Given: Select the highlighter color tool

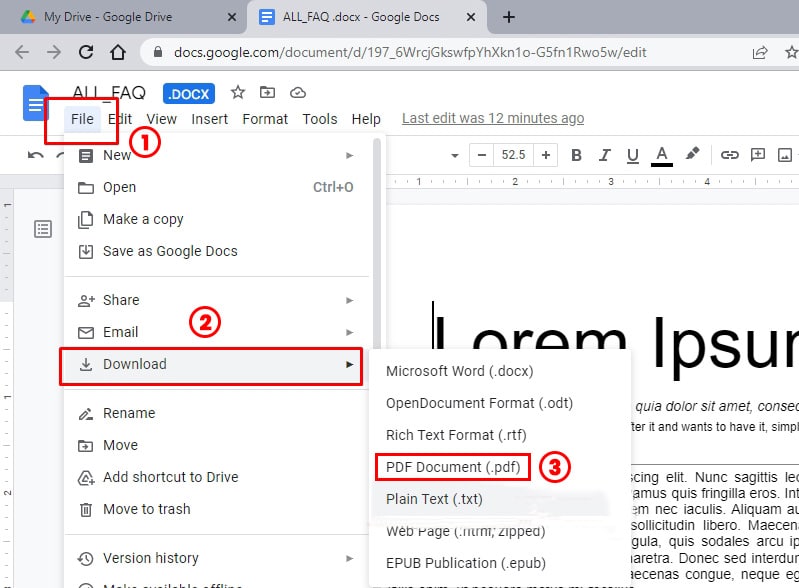Looking at the screenshot, I should point(692,155).
